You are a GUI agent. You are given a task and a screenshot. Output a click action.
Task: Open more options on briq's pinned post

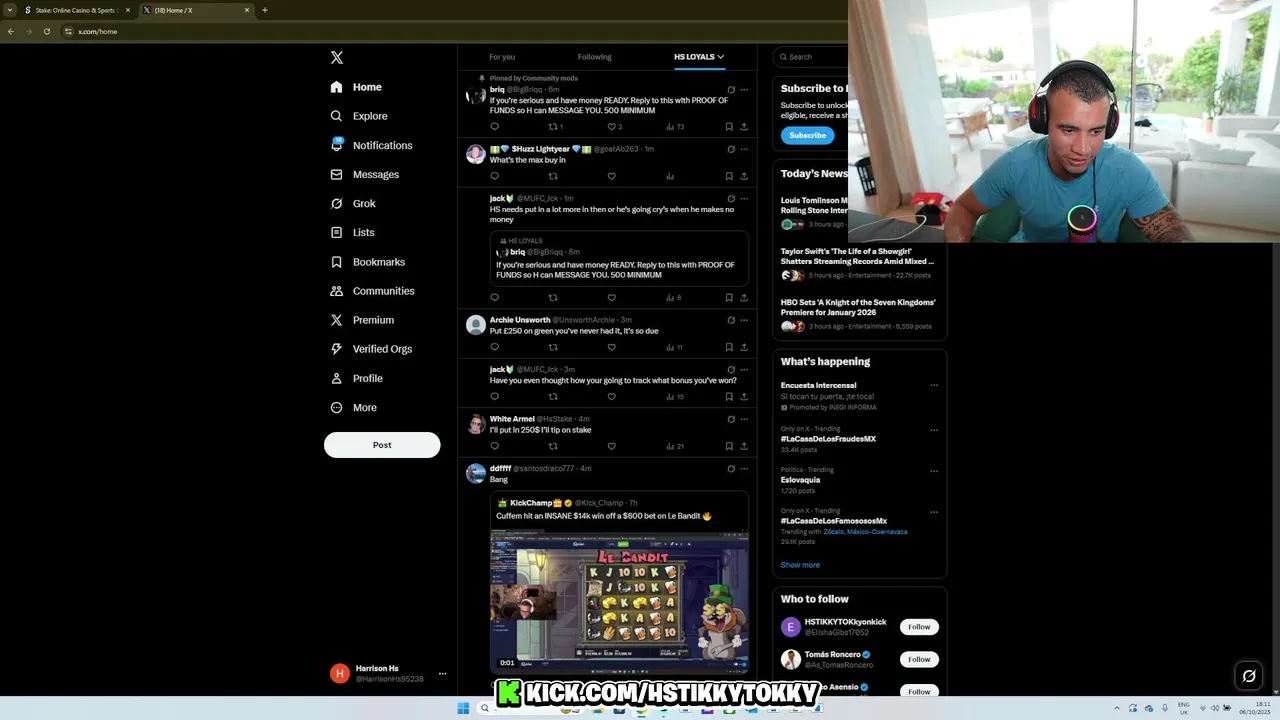(744, 90)
